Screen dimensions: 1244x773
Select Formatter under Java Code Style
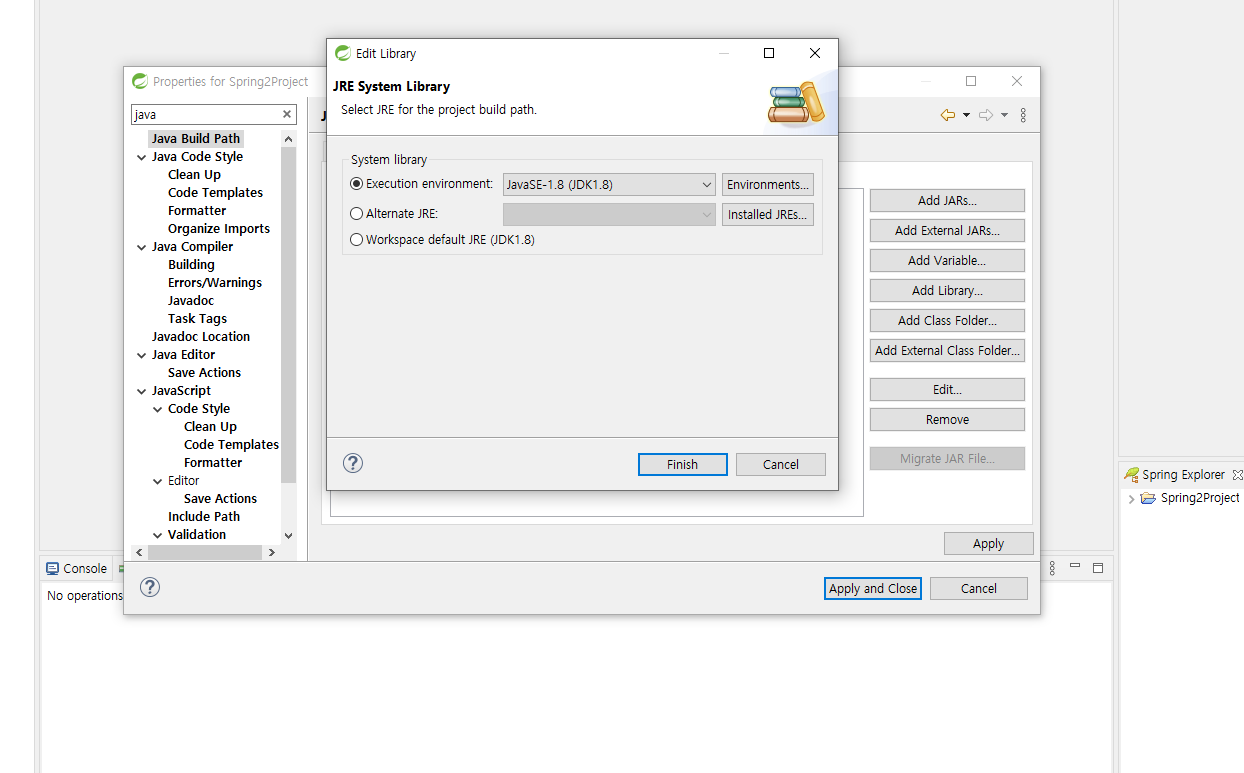(x=197, y=211)
